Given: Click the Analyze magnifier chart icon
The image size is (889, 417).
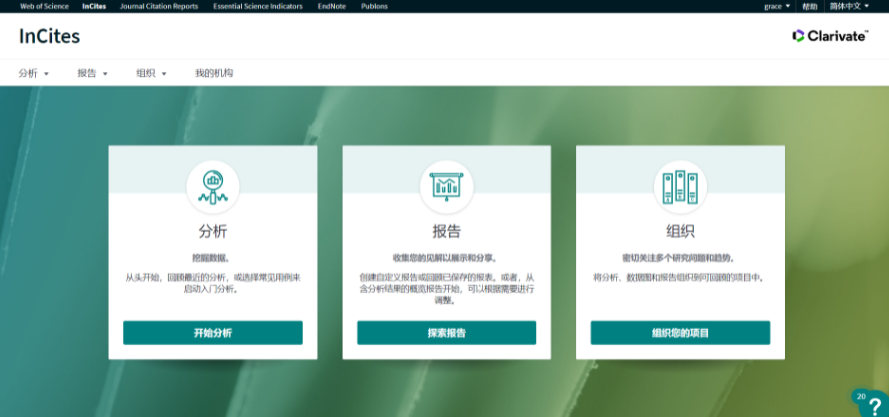Looking at the screenshot, I should (x=213, y=187).
